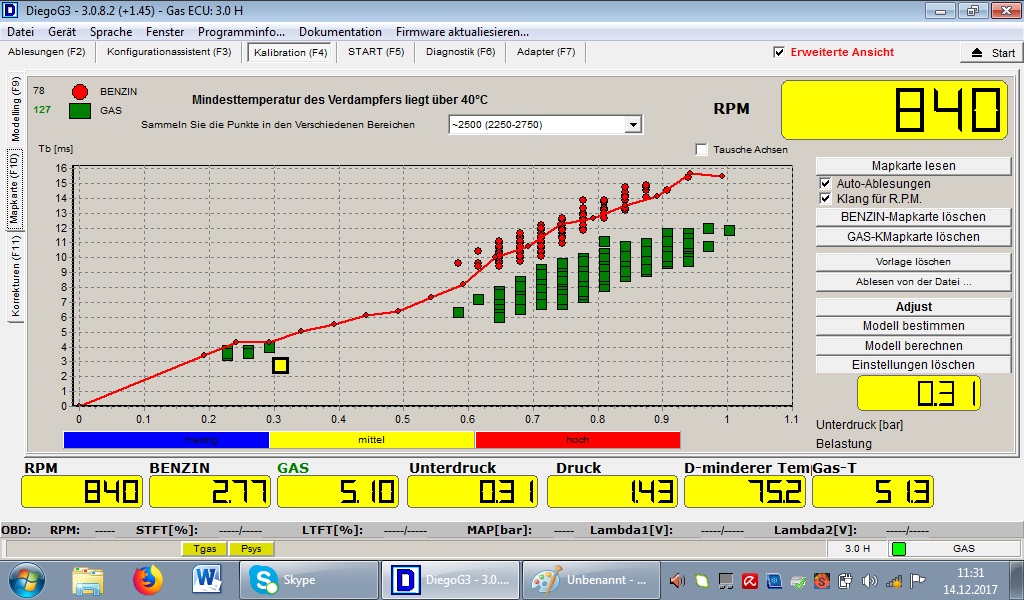Click the system tray volume speaker icon
Screen dimensions: 1024x600
868,580
